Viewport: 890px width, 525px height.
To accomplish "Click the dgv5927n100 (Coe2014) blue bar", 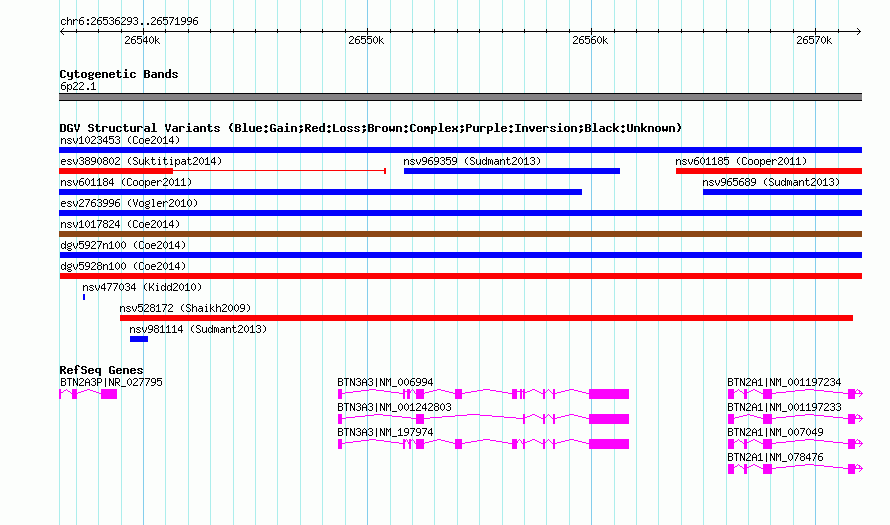I will [x=460, y=255].
